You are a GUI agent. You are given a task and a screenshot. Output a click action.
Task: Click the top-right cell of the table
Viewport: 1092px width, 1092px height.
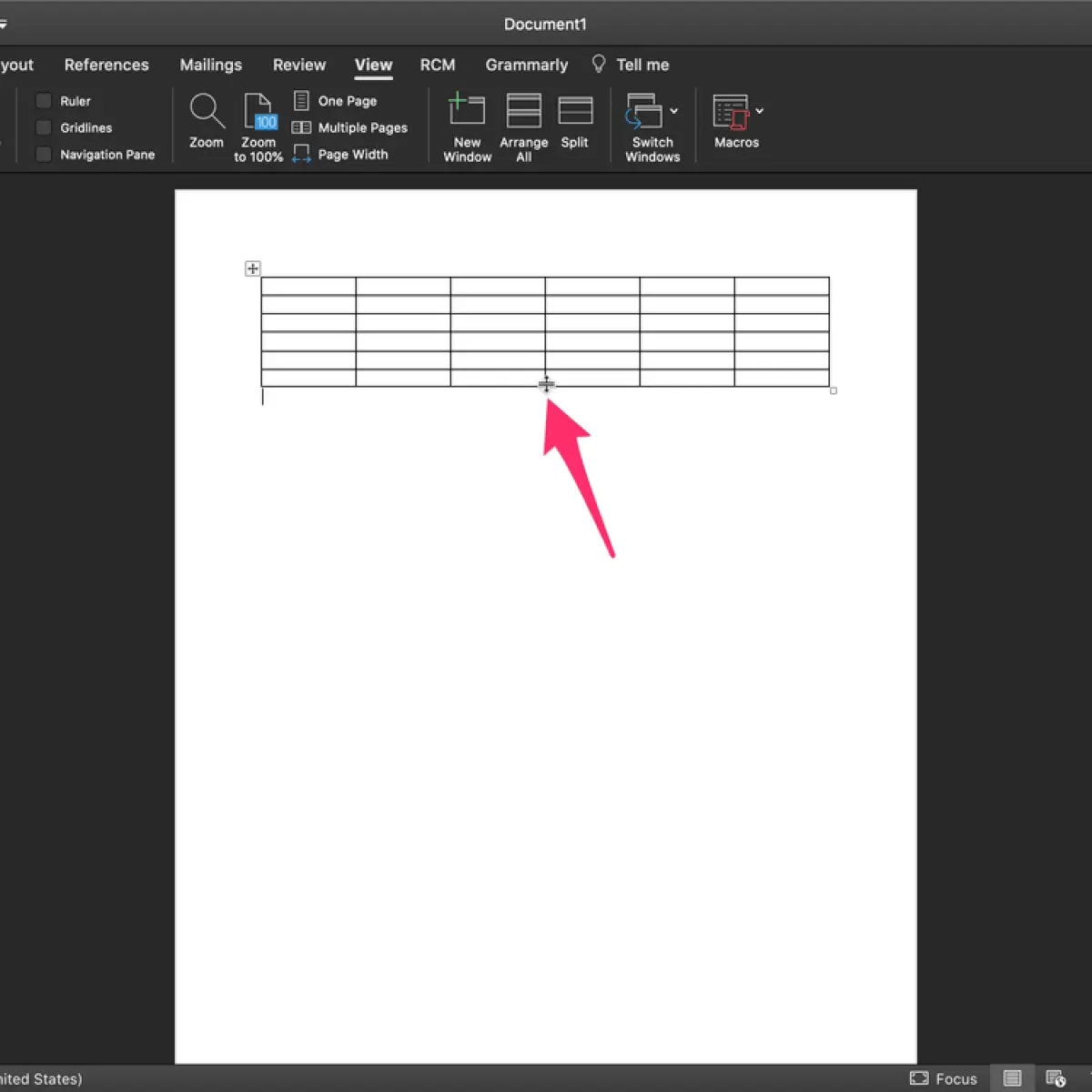782,287
